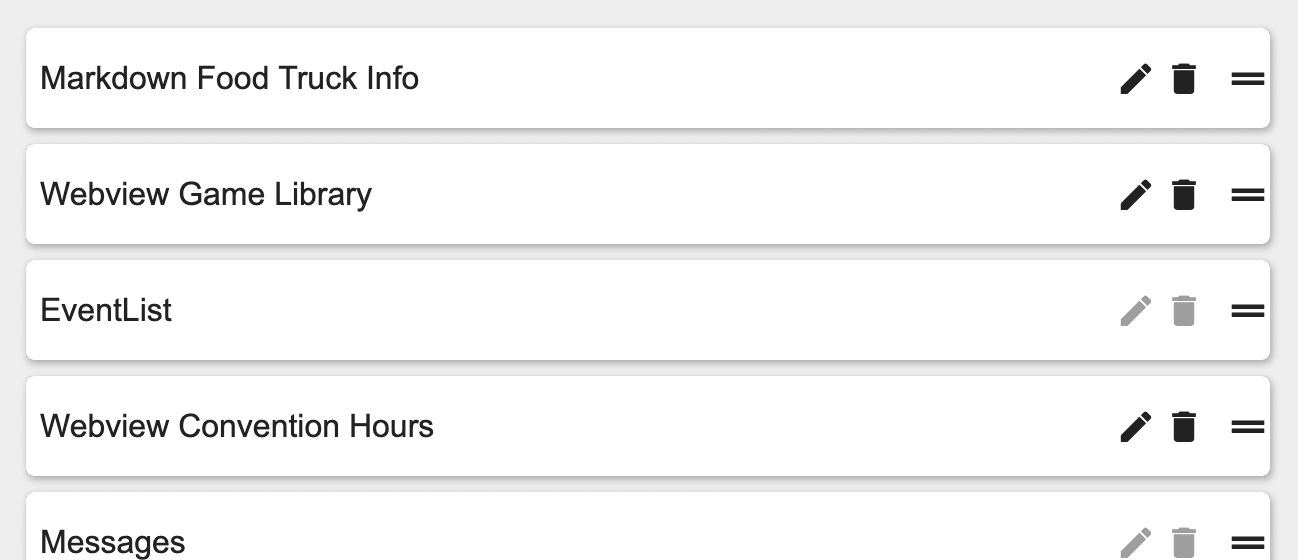
Task: Delete the Markdown Food Truck Info item
Action: coord(1184,78)
